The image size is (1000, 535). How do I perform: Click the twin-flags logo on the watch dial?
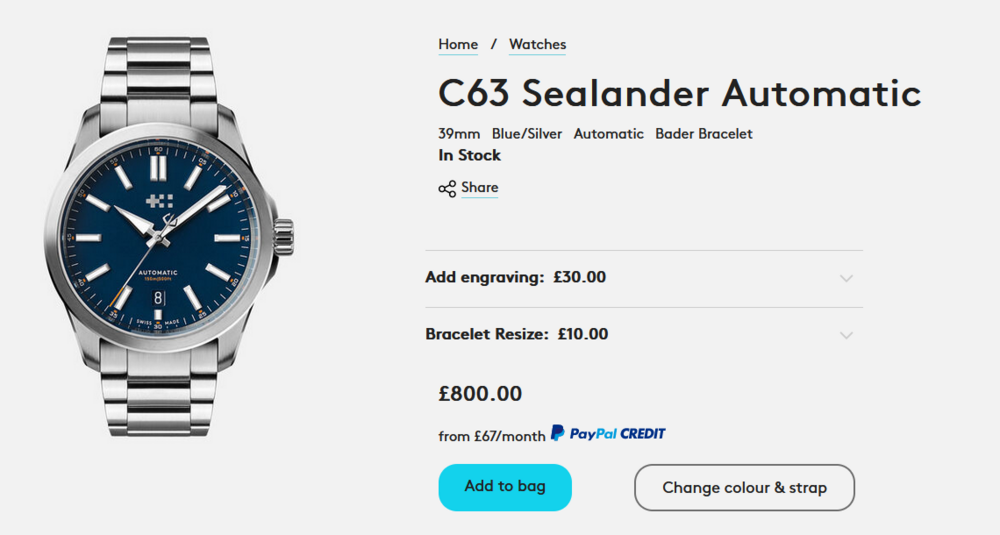159,201
